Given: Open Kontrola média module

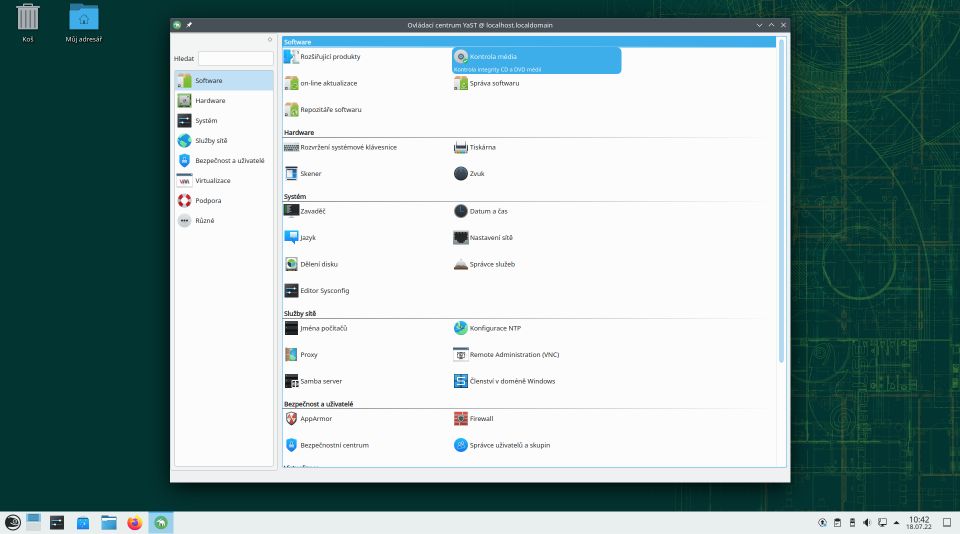Looking at the screenshot, I should [536, 61].
